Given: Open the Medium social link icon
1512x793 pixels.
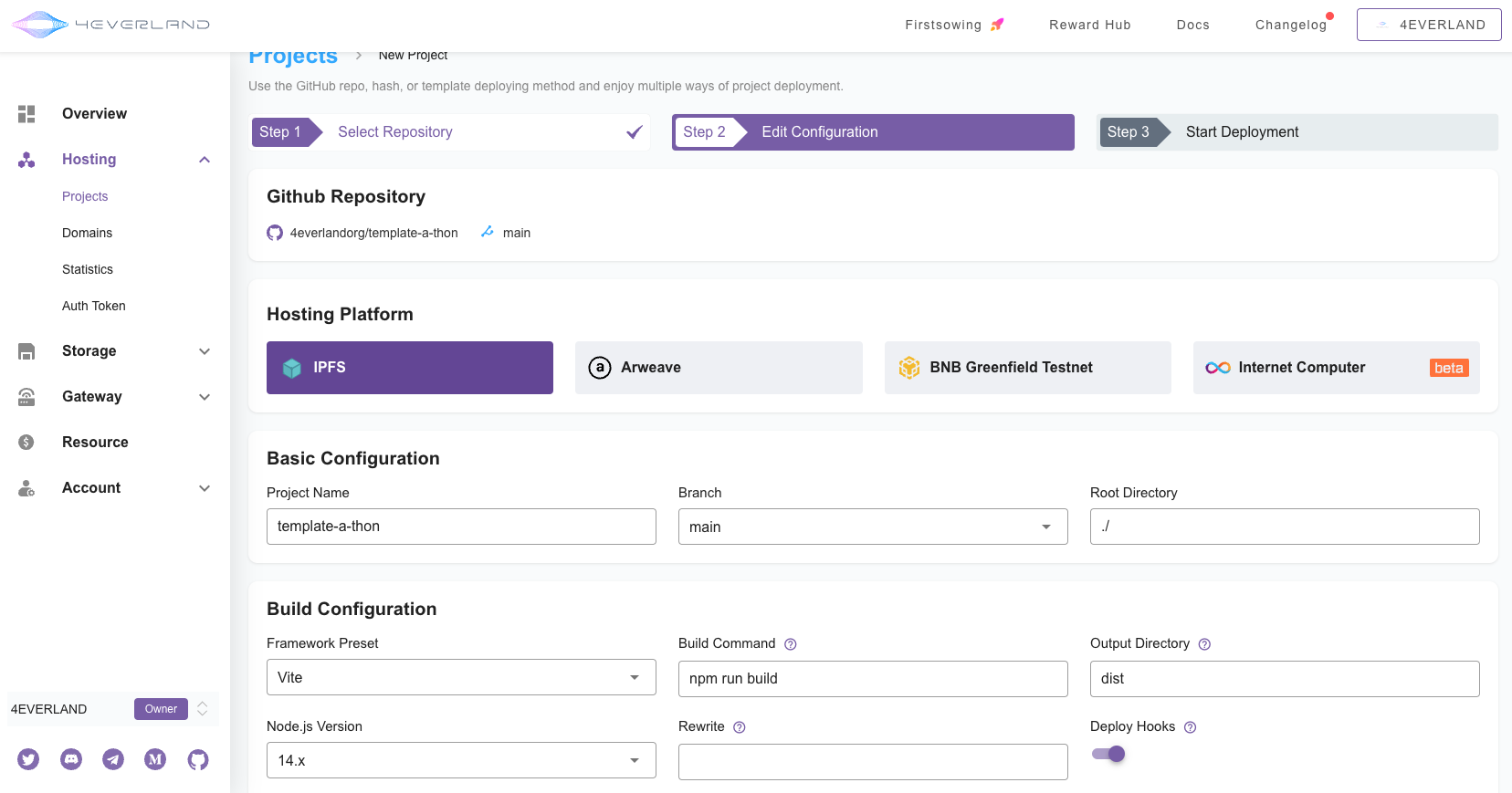Looking at the screenshot, I should pos(155,759).
